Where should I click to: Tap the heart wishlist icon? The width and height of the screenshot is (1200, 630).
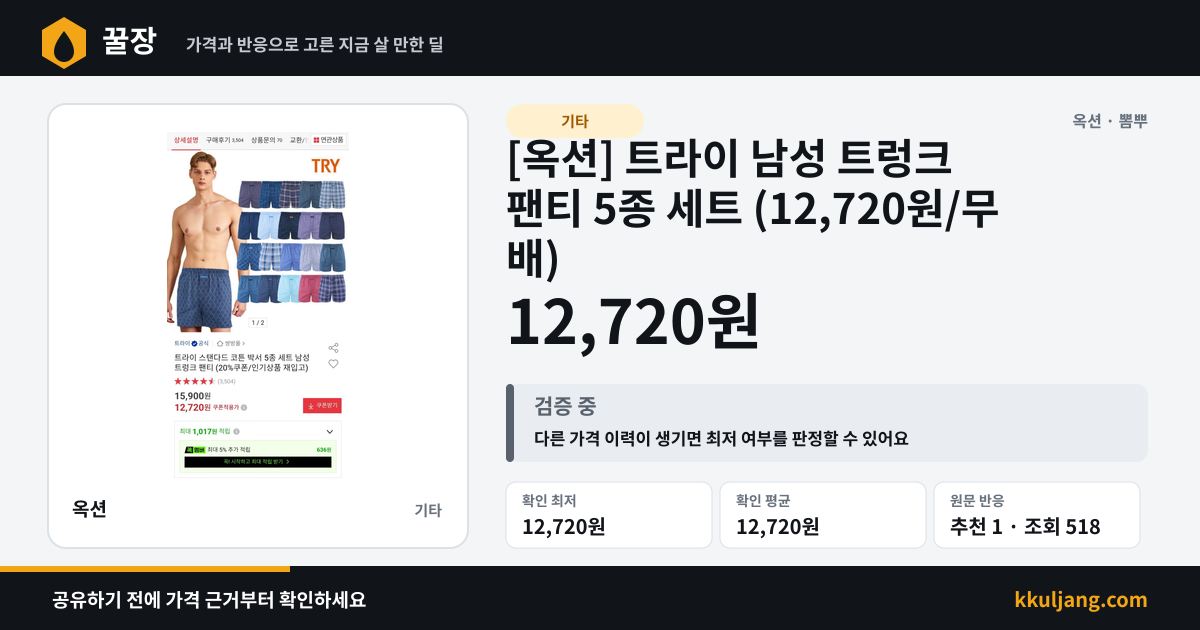click(x=333, y=364)
